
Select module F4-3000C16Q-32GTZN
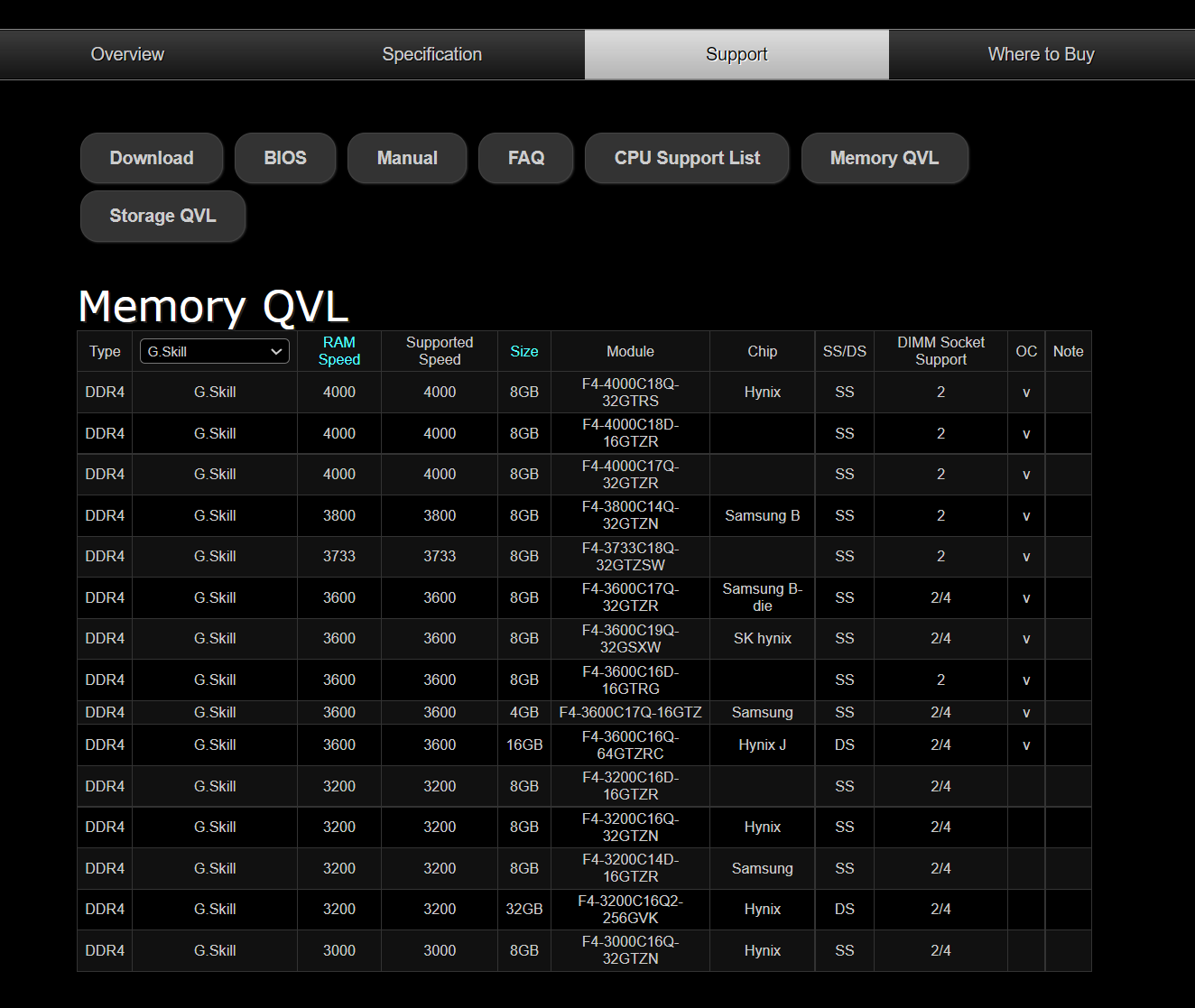tap(630, 950)
